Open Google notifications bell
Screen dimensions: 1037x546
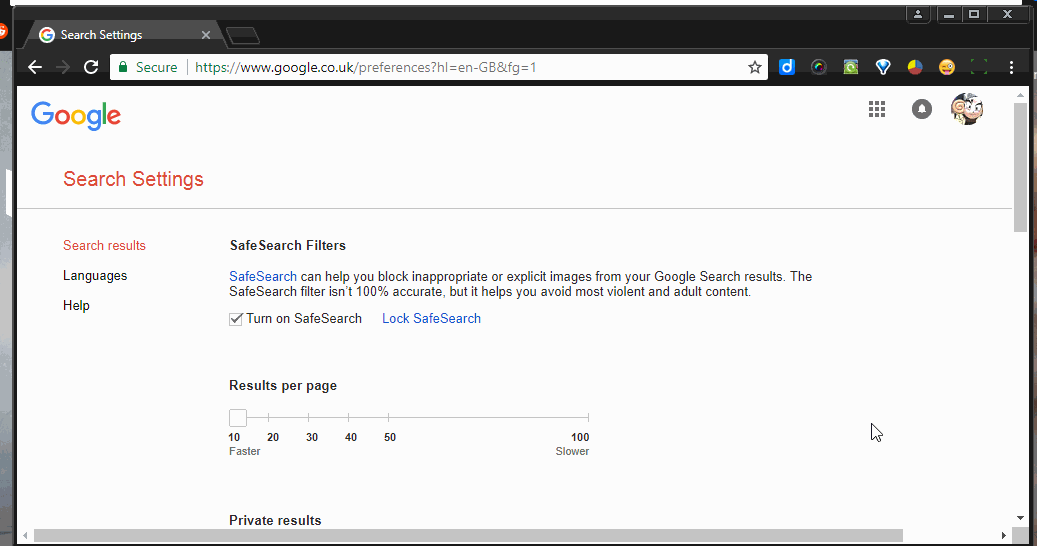(922, 110)
